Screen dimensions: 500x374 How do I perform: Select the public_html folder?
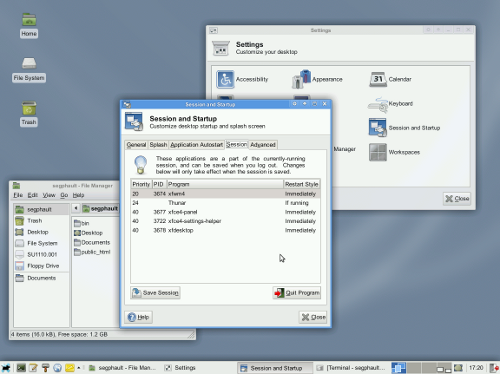click(x=92, y=252)
